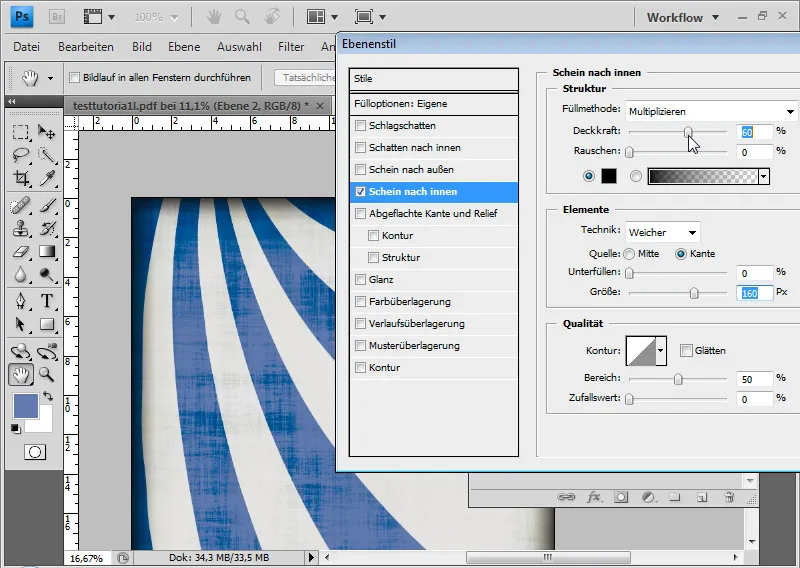Enable the Schatten nach innen checkbox
This screenshot has width=800, height=568.
[x=361, y=147]
